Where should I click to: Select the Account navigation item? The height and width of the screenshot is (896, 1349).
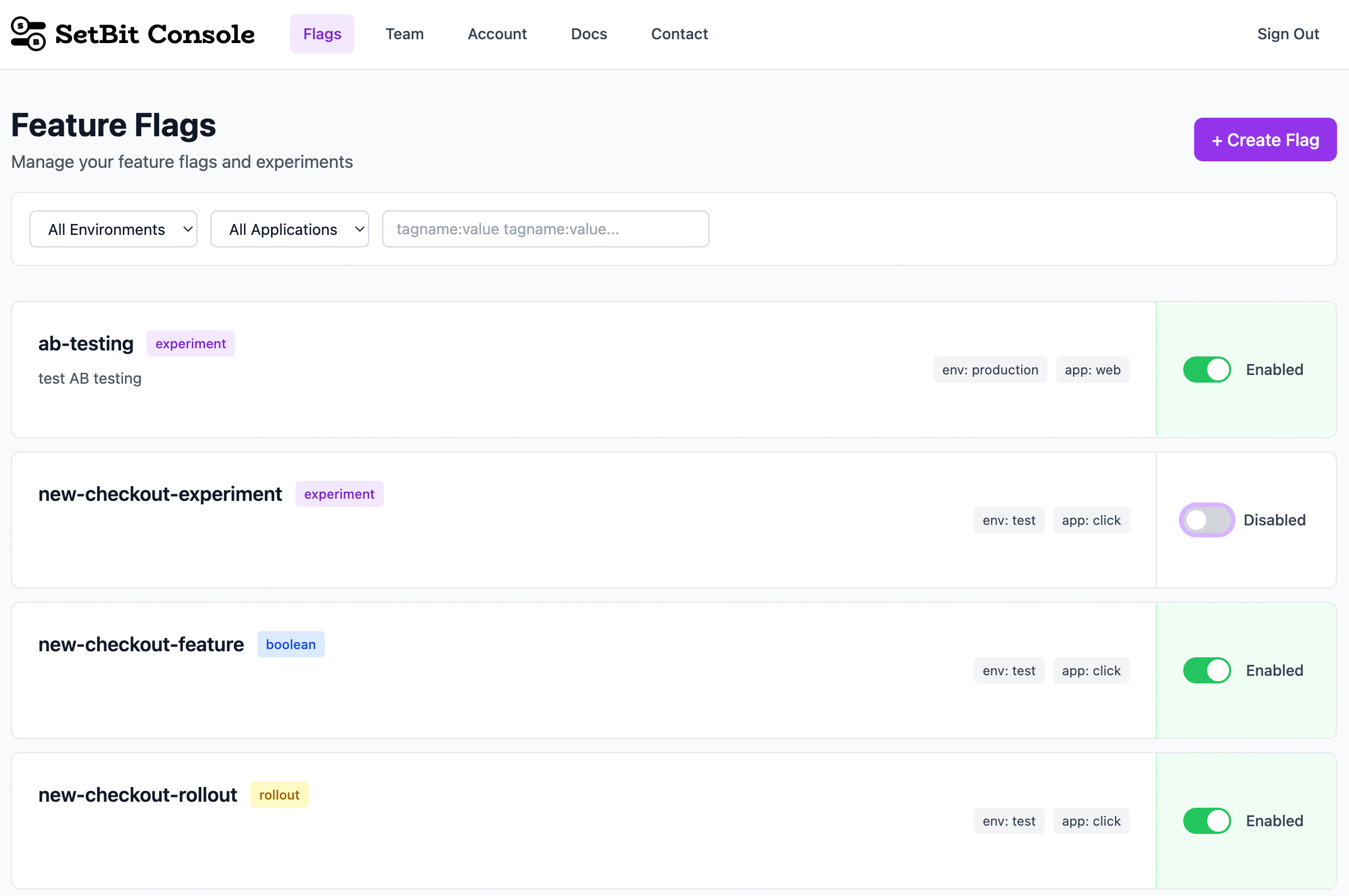point(497,34)
